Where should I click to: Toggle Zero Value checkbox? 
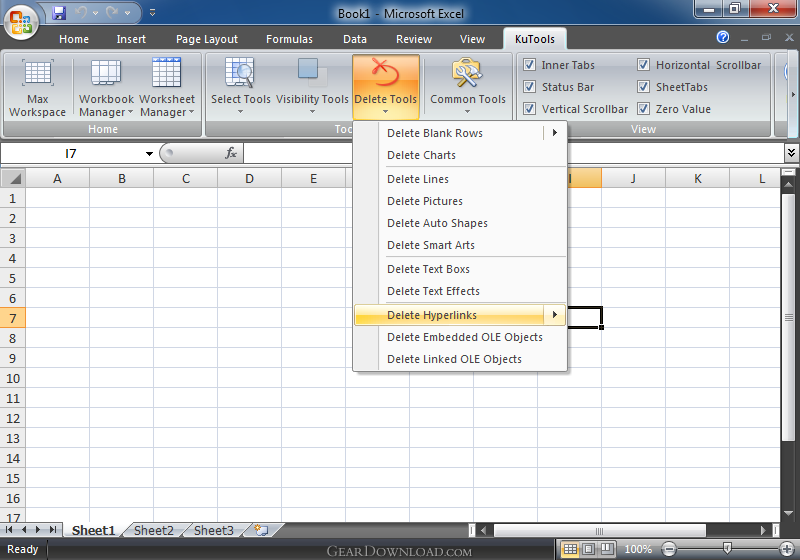coord(643,109)
